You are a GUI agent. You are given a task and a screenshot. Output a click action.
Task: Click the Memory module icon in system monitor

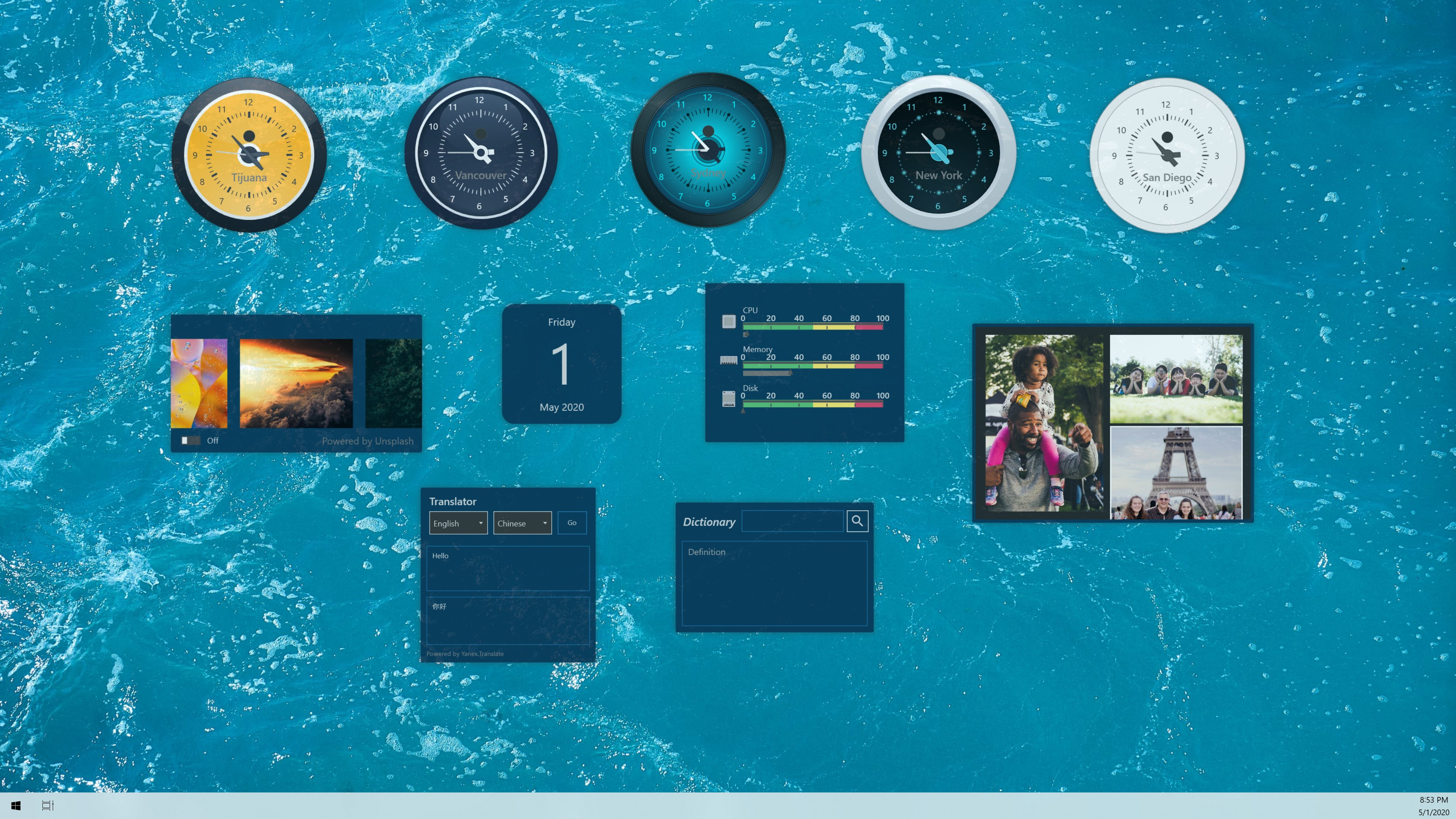(x=729, y=360)
